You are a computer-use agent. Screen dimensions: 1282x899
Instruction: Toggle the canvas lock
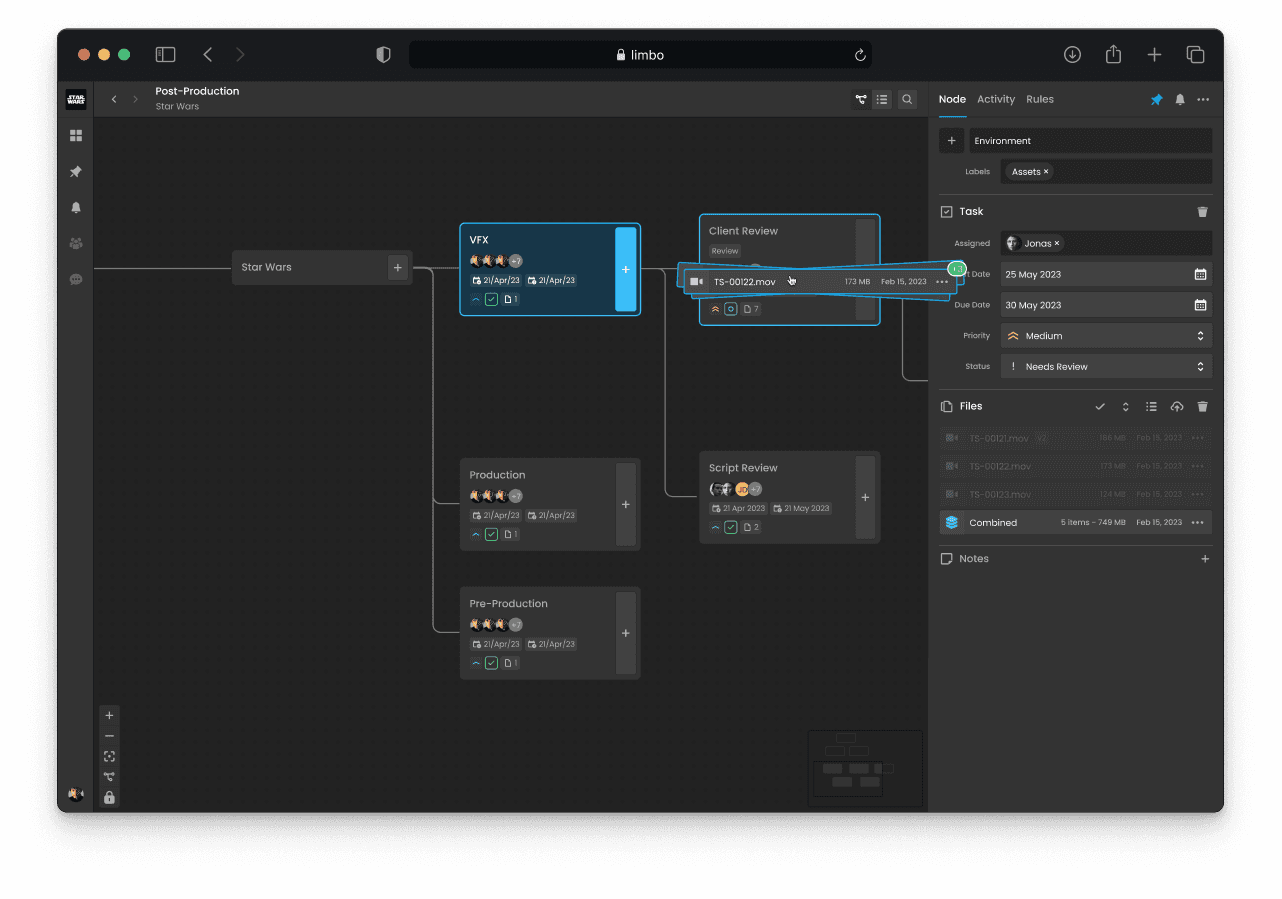point(109,798)
